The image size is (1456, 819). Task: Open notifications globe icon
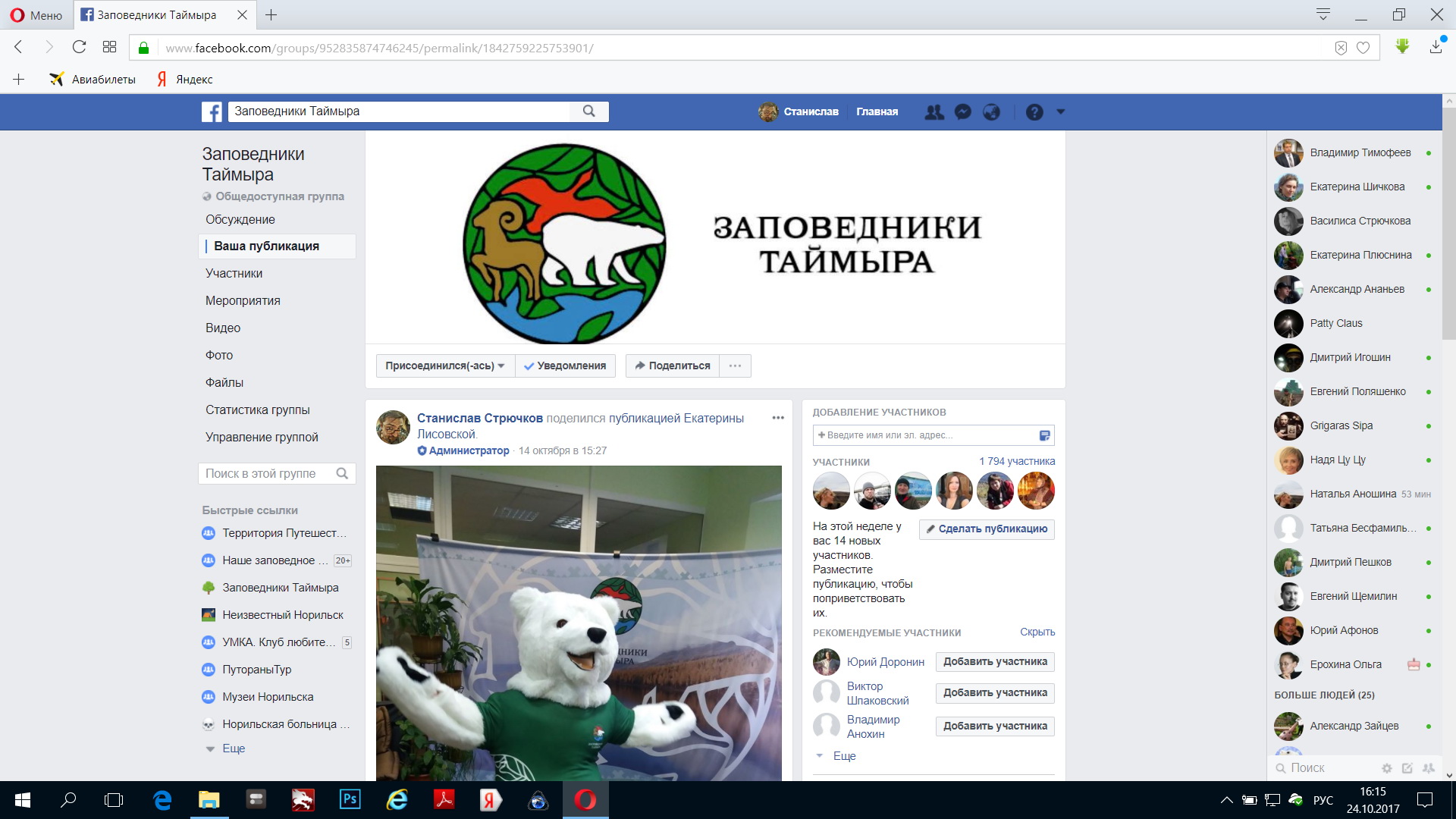pyautogui.click(x=991, y=112)
